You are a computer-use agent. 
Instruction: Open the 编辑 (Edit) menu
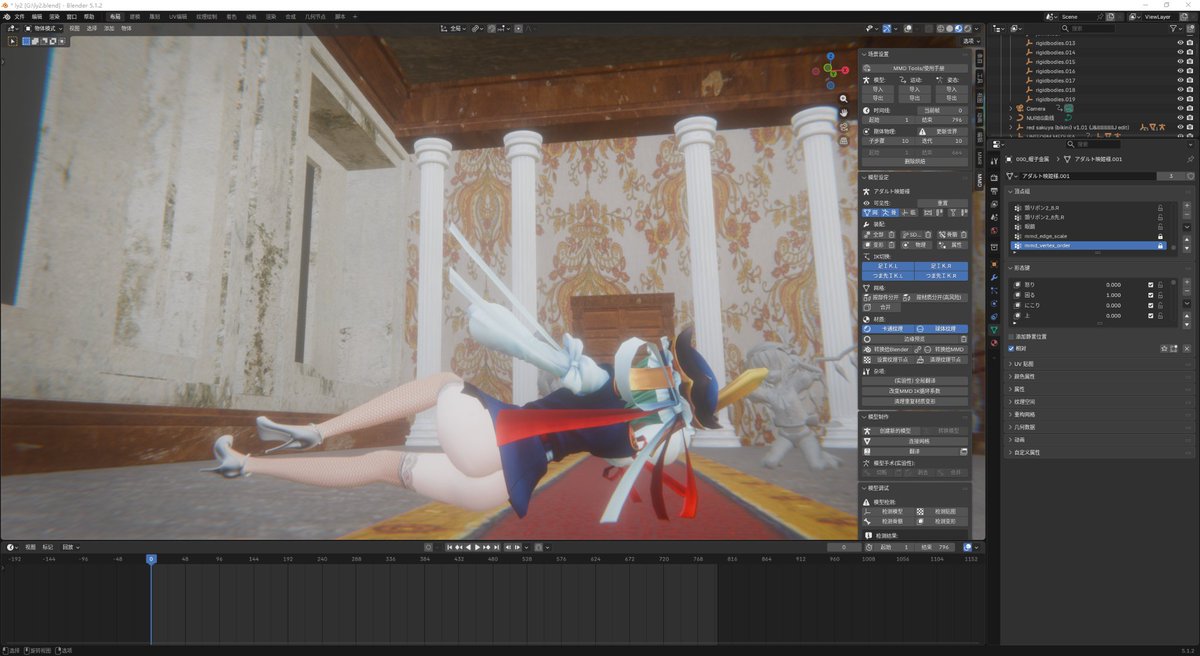(37, 17)
